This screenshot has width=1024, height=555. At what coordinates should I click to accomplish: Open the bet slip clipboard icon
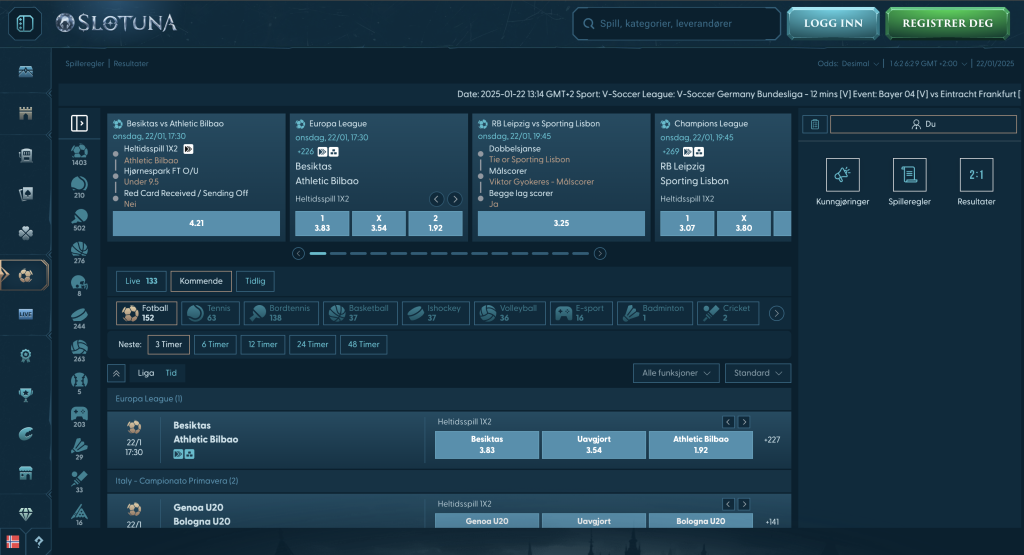[x=814, y=124]
